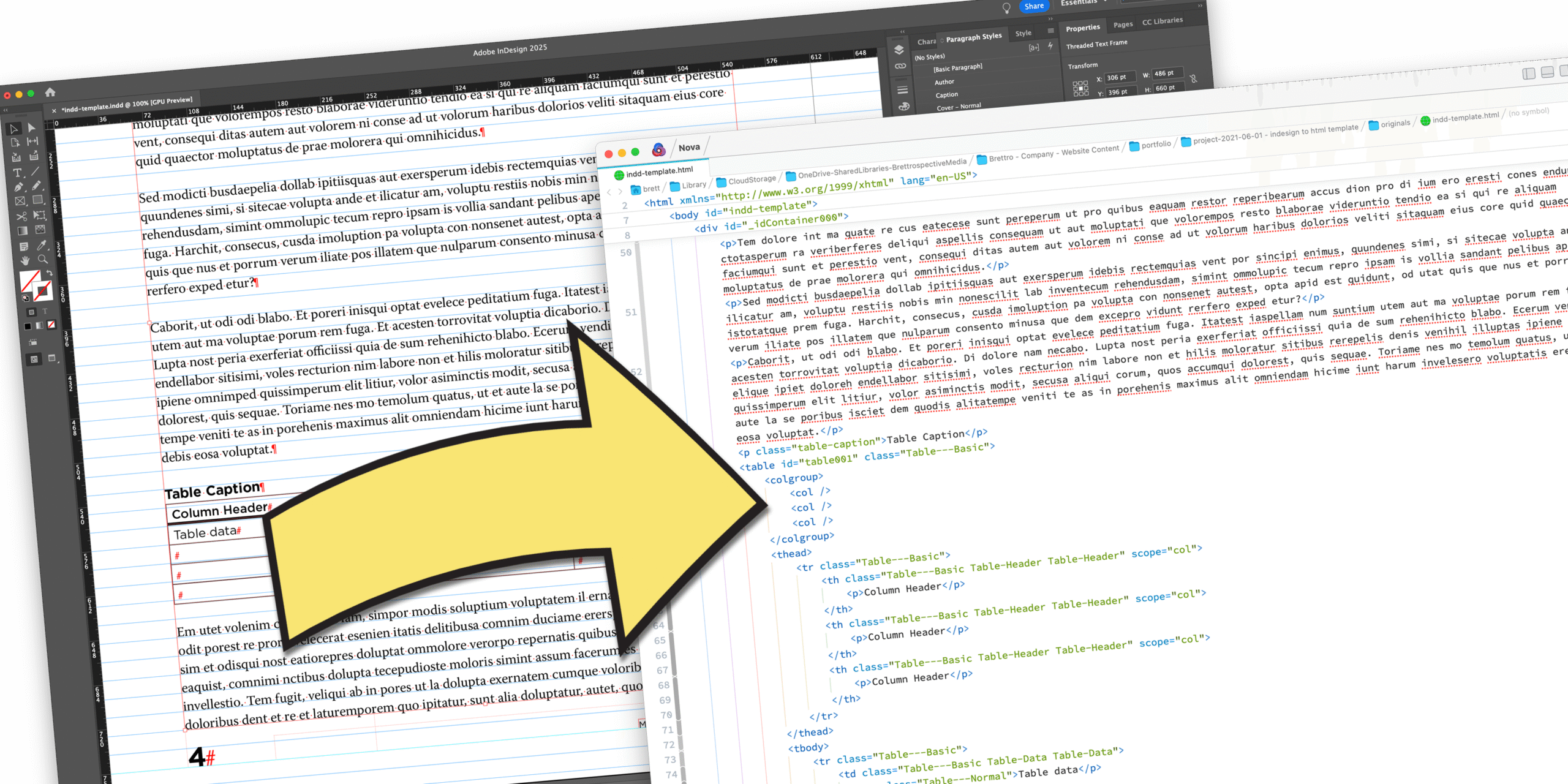This screenshot has height=784, width=1568.
Task: Select the Gradient Swatch tool
Action: [23, 231]
